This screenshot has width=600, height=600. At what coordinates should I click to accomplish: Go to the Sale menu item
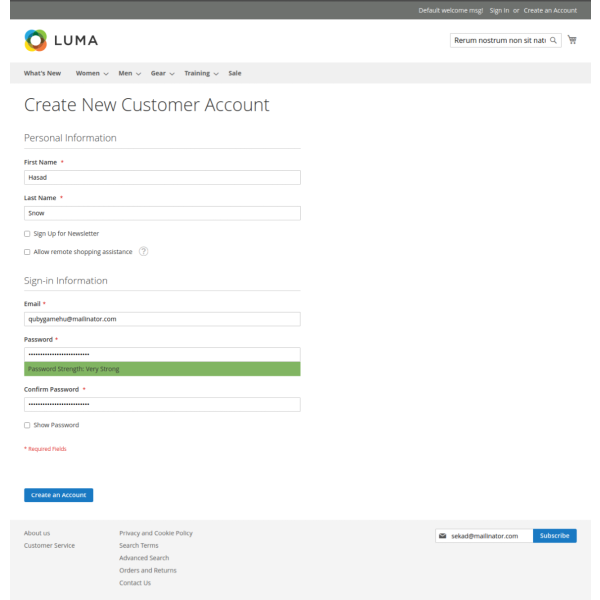tap(234, 73)
